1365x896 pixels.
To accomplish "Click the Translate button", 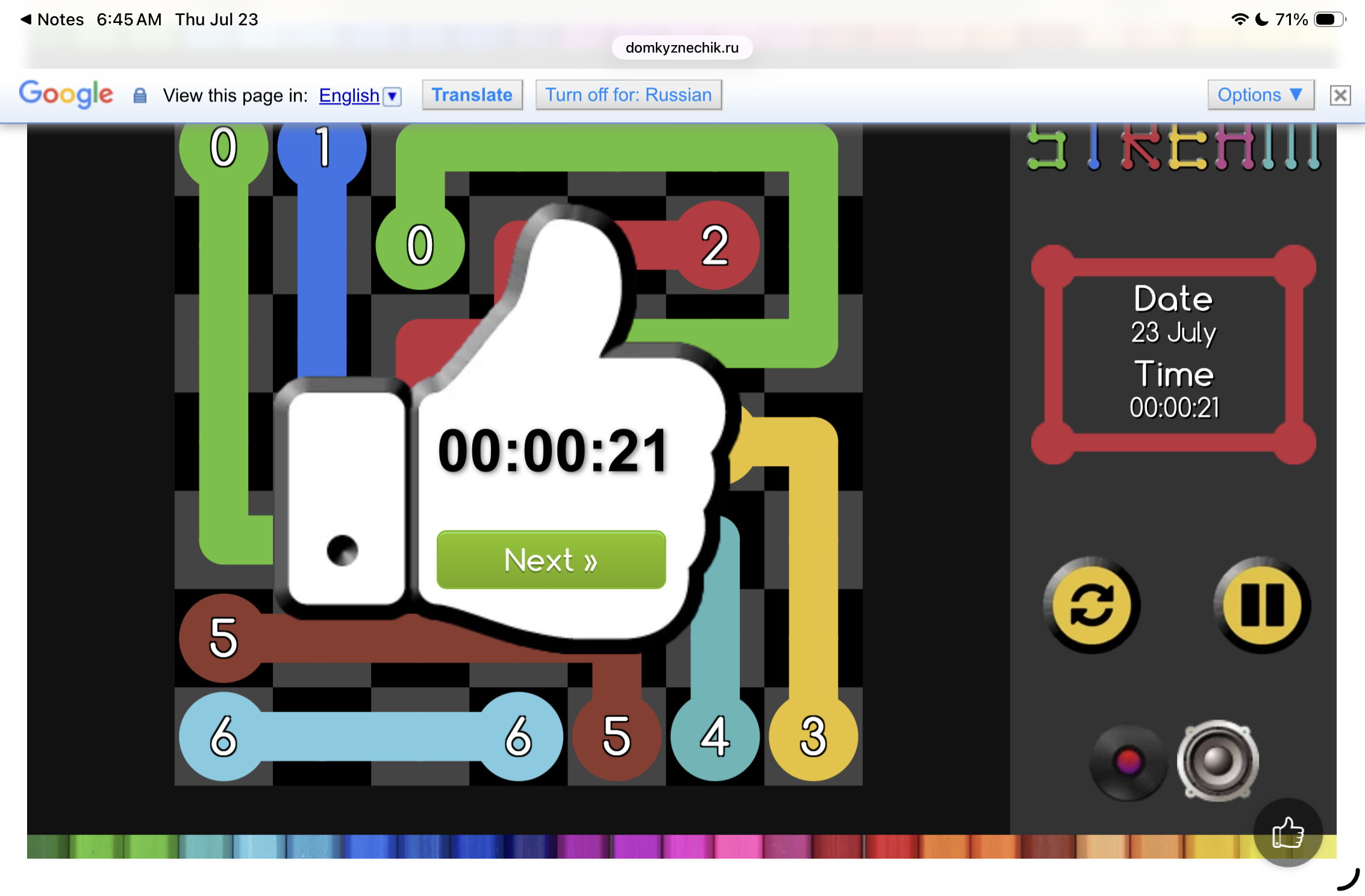I will pyautogui.click(x=472, y=95).
